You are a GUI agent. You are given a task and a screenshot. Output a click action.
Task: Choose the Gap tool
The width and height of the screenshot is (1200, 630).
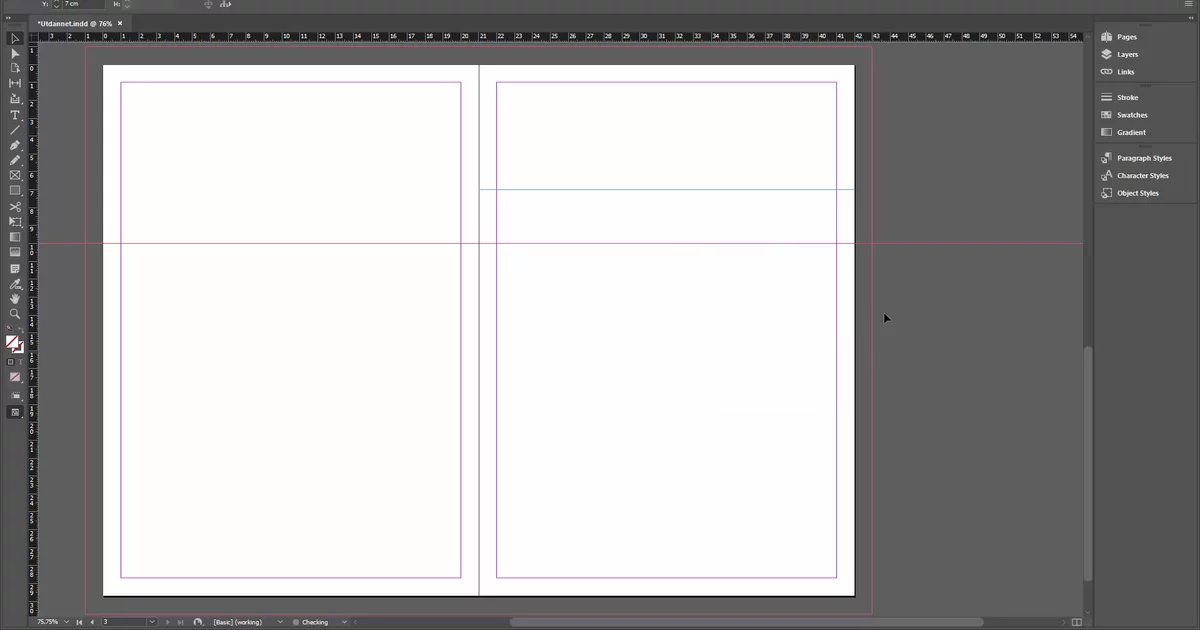coord(15,83)
